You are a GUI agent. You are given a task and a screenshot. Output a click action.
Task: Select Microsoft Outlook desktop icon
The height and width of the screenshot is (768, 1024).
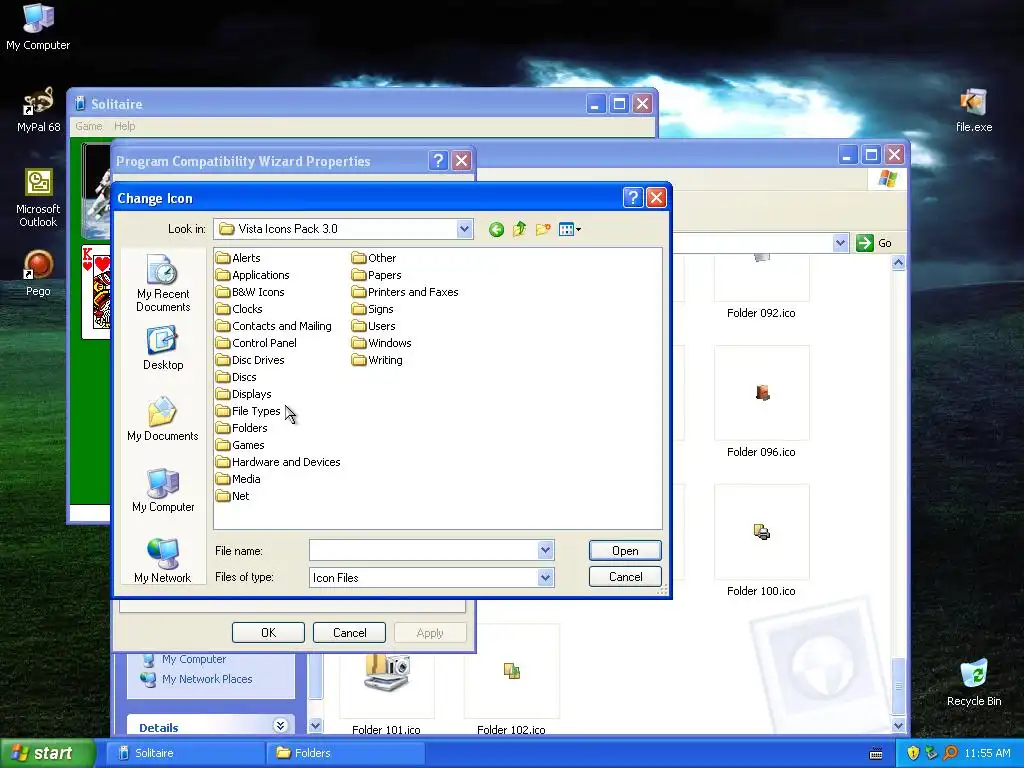click(38, 198)
